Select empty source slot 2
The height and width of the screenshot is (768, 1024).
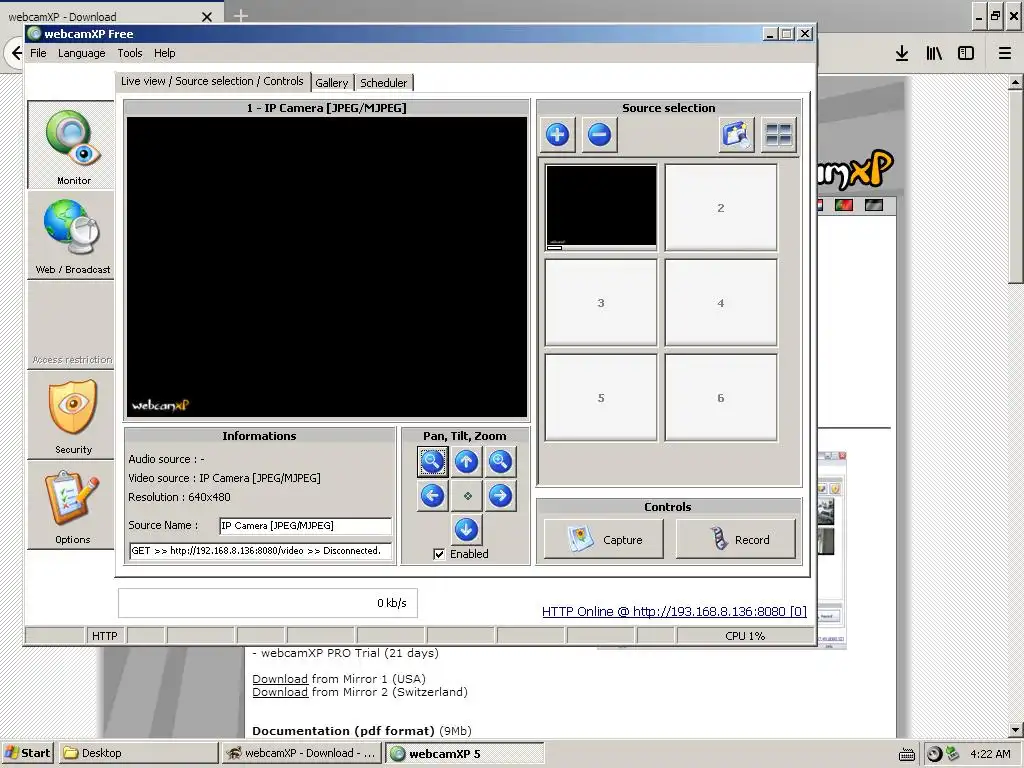point(721,207)
